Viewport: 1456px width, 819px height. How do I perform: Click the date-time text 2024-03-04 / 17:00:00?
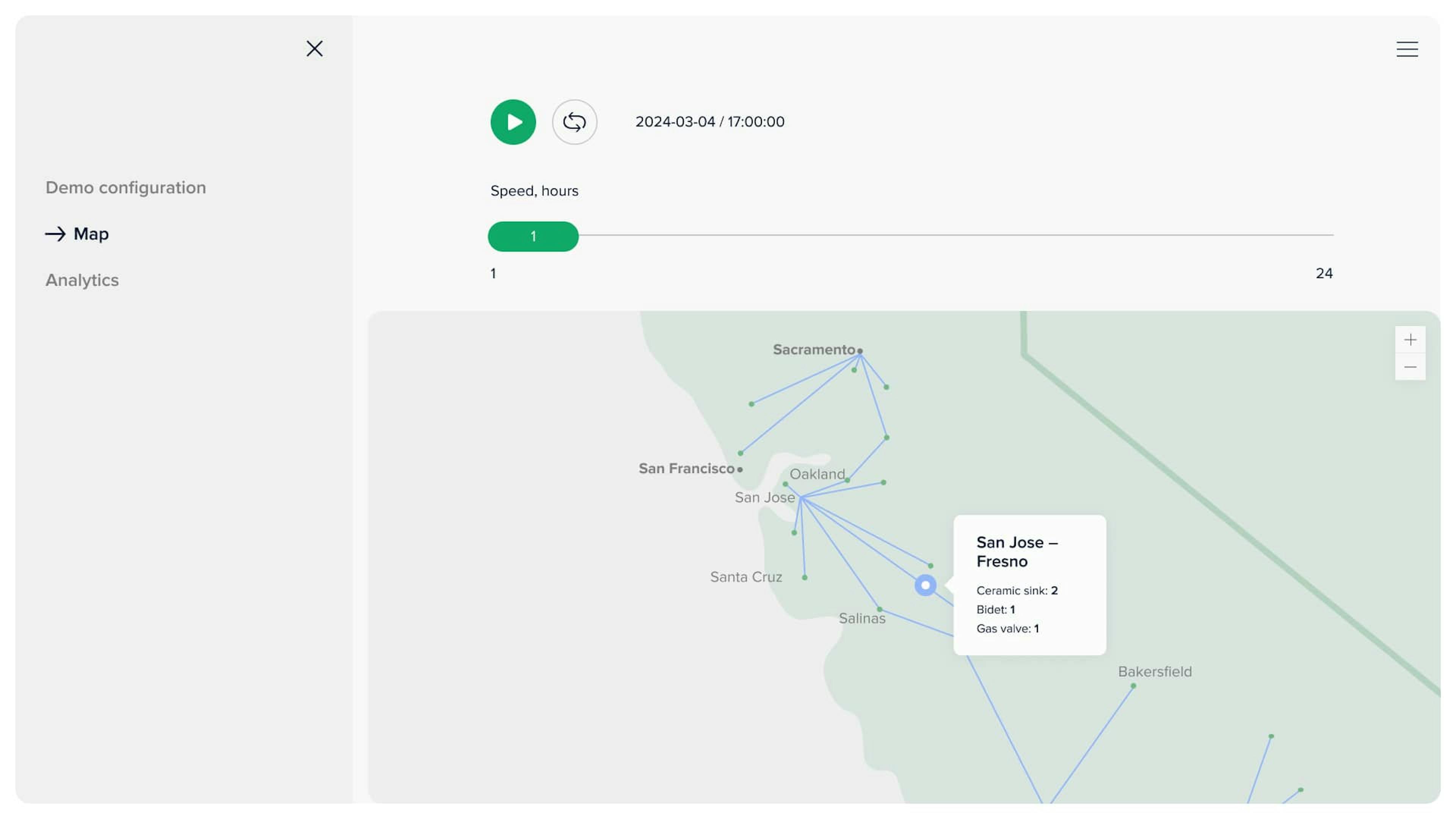tap(709, 121)
